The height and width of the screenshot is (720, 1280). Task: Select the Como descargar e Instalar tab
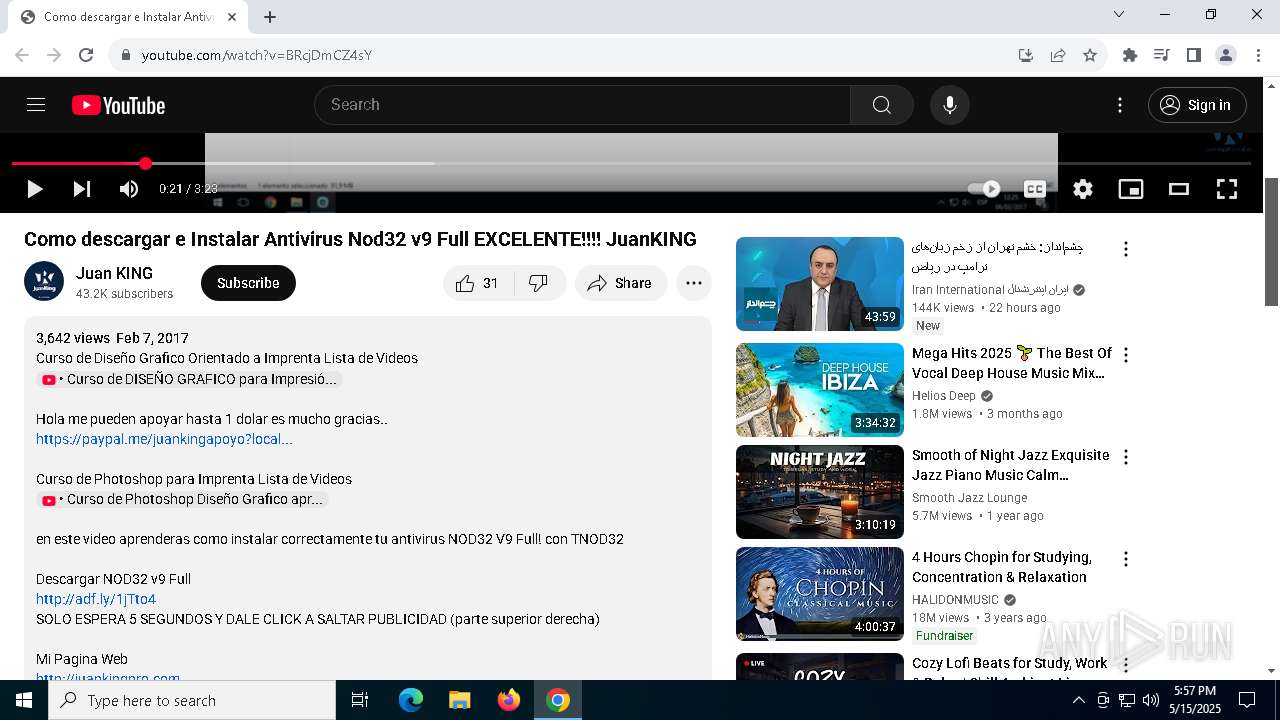[x=128, y=17]
